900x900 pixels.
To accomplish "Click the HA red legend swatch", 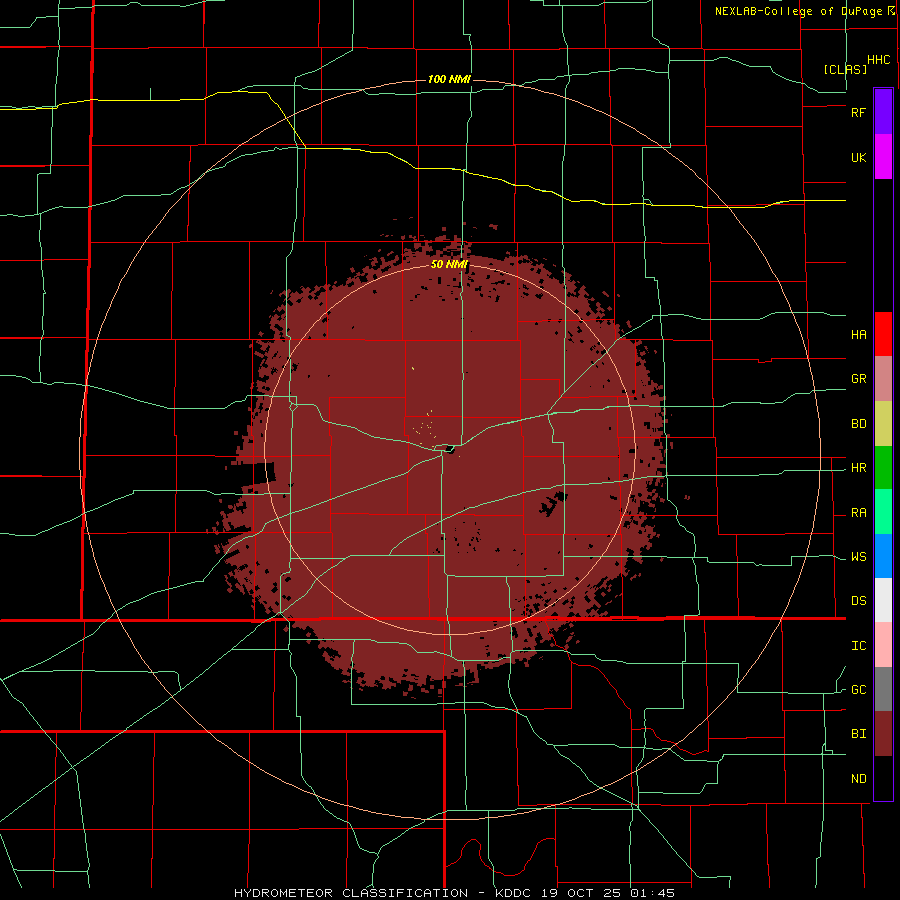I will point(883,334).
